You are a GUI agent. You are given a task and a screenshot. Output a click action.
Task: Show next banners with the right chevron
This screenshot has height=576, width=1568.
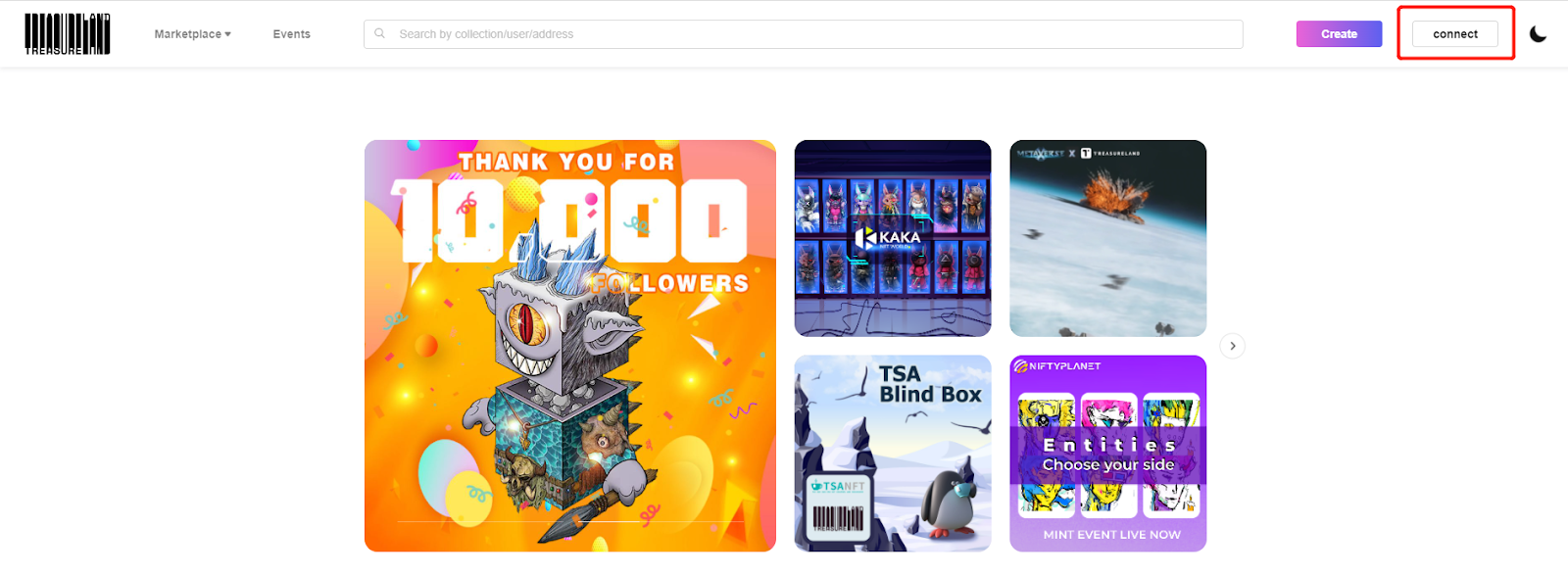1233,346
